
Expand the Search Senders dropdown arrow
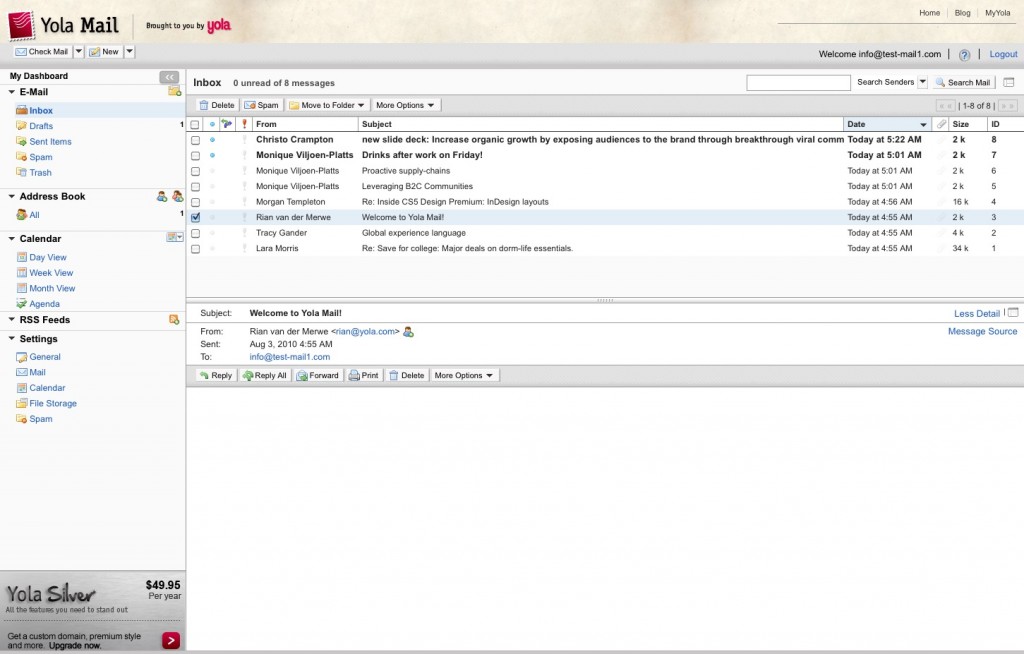click(922, 82)
